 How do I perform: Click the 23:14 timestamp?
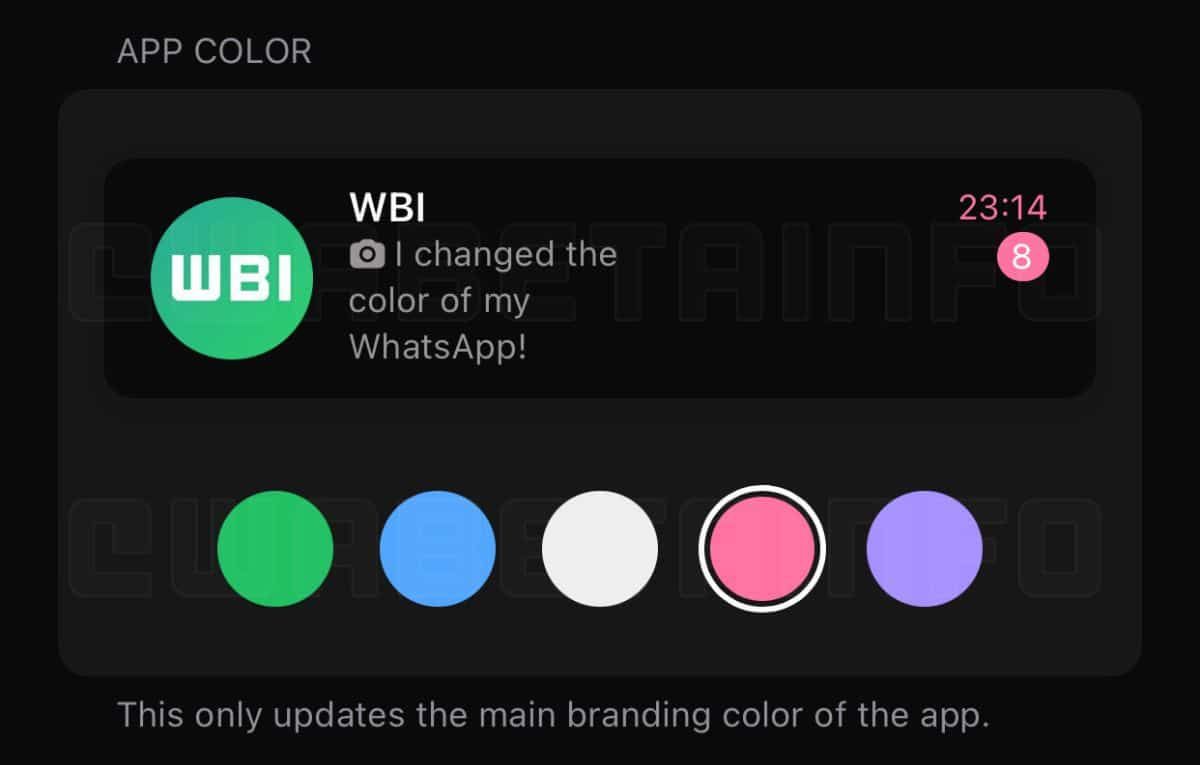click(x=1003, y=208)
